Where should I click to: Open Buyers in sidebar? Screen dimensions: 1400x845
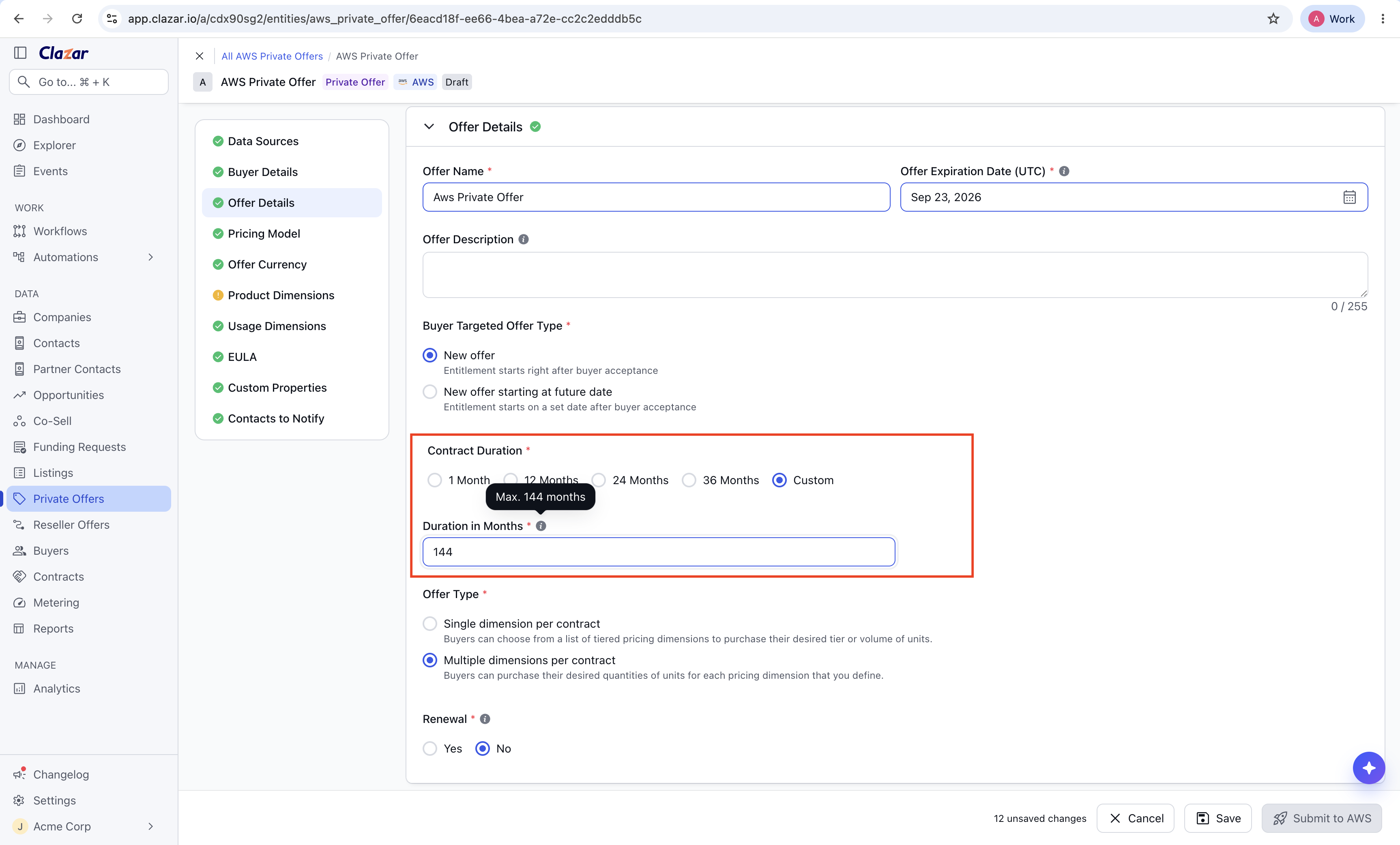(89, 551)
